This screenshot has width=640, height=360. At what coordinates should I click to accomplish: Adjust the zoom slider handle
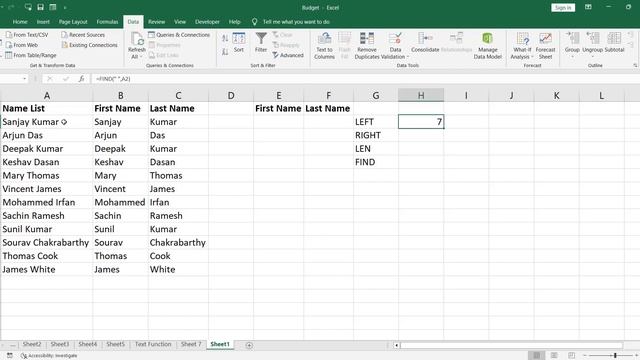(x=615, y=356)
